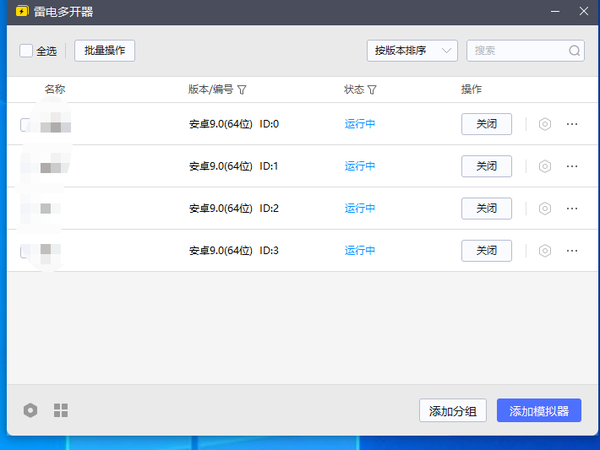600x450 pixels.
Task: Minimize the 雷电多开器 window
Action: (555, 11)
